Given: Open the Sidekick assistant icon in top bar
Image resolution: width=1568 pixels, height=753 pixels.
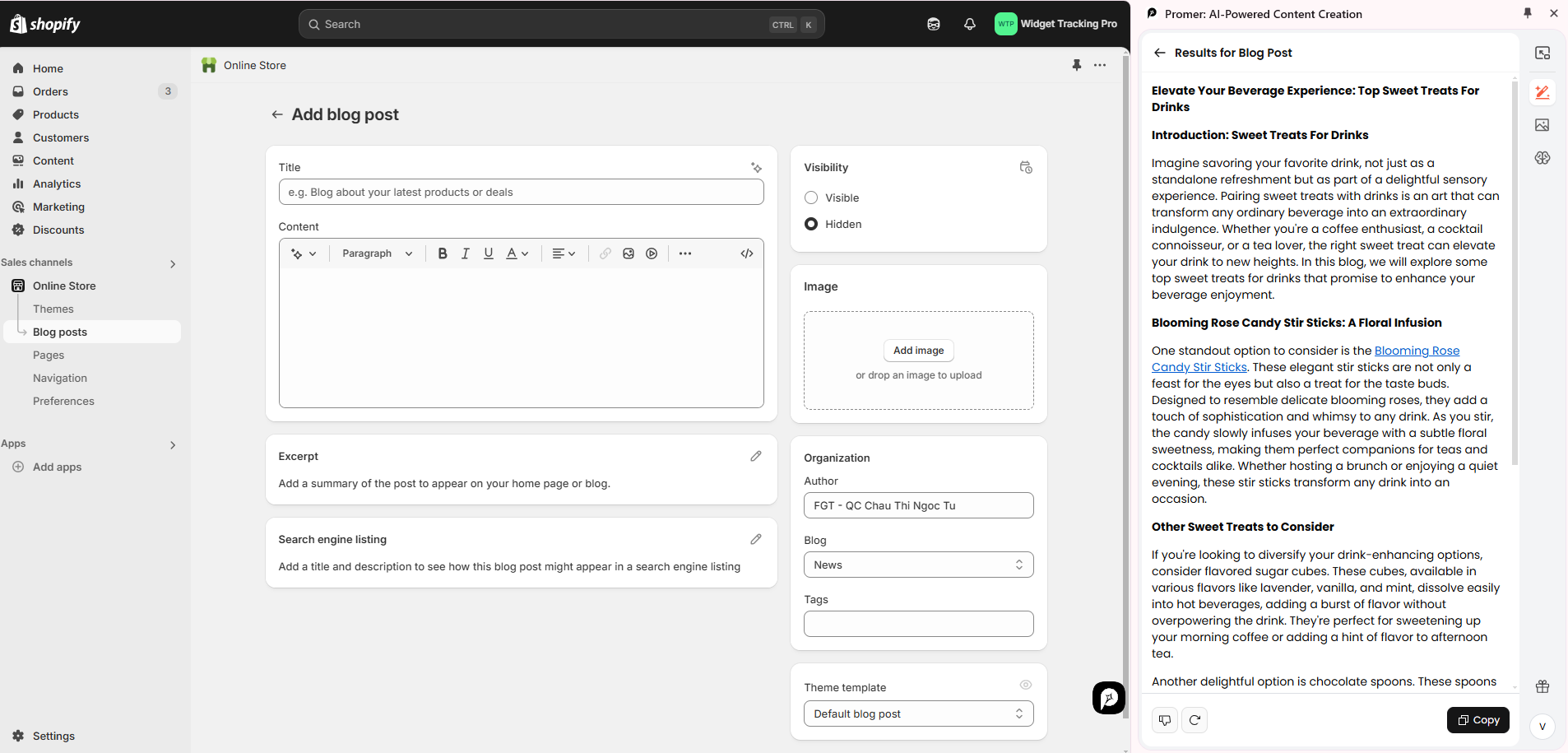Looking at the screenshot, I should tap(934, 24).
